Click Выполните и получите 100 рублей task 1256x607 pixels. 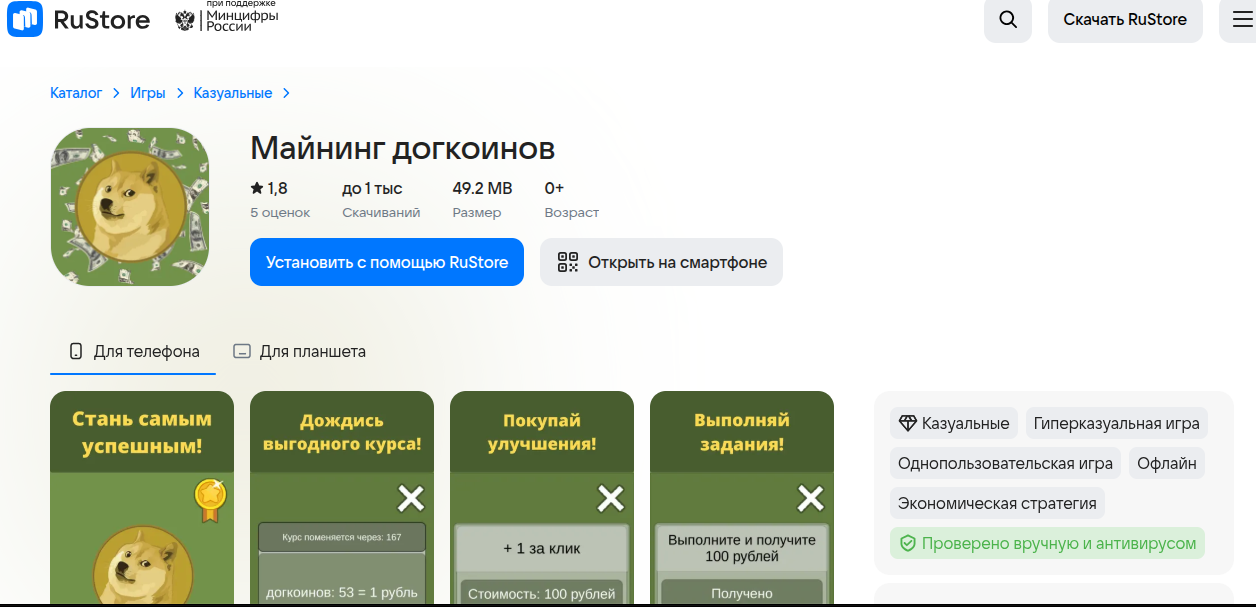(x=742, y=548)
